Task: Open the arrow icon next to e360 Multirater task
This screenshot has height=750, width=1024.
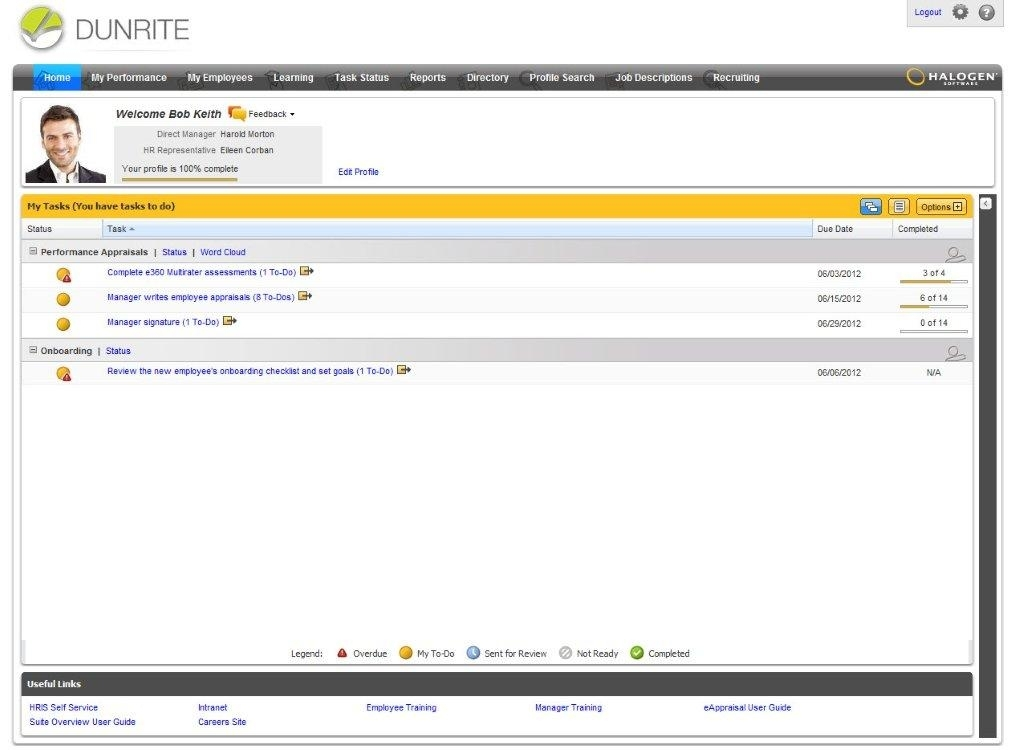Action: pyautogui.click(x=307, y=271)
